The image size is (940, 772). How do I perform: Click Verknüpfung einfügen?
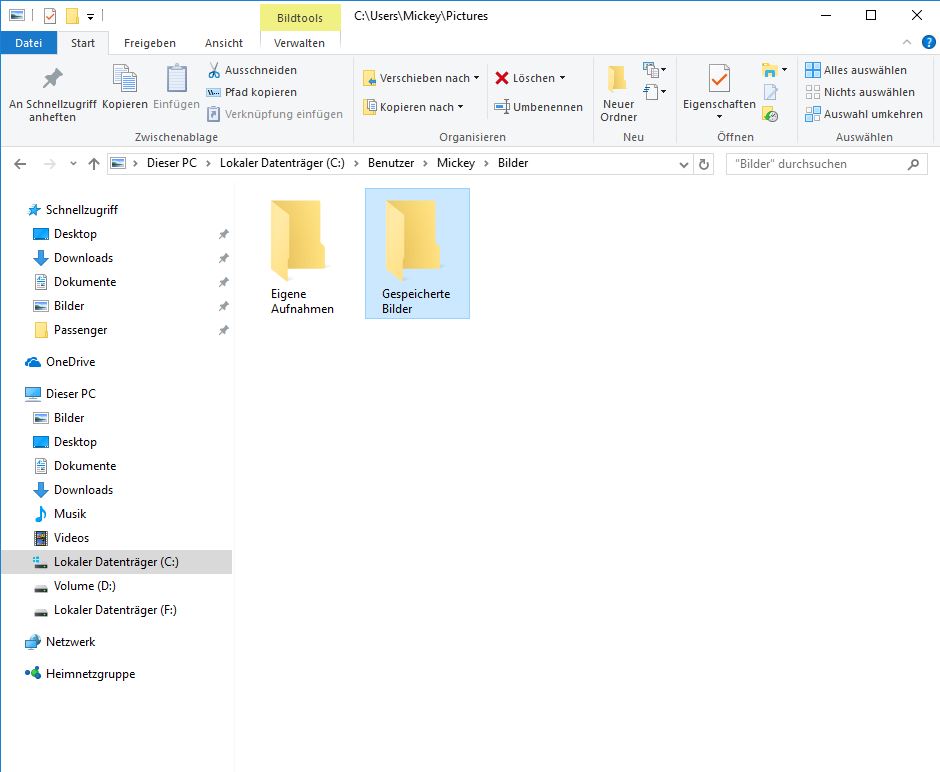(x=275, y=114)
